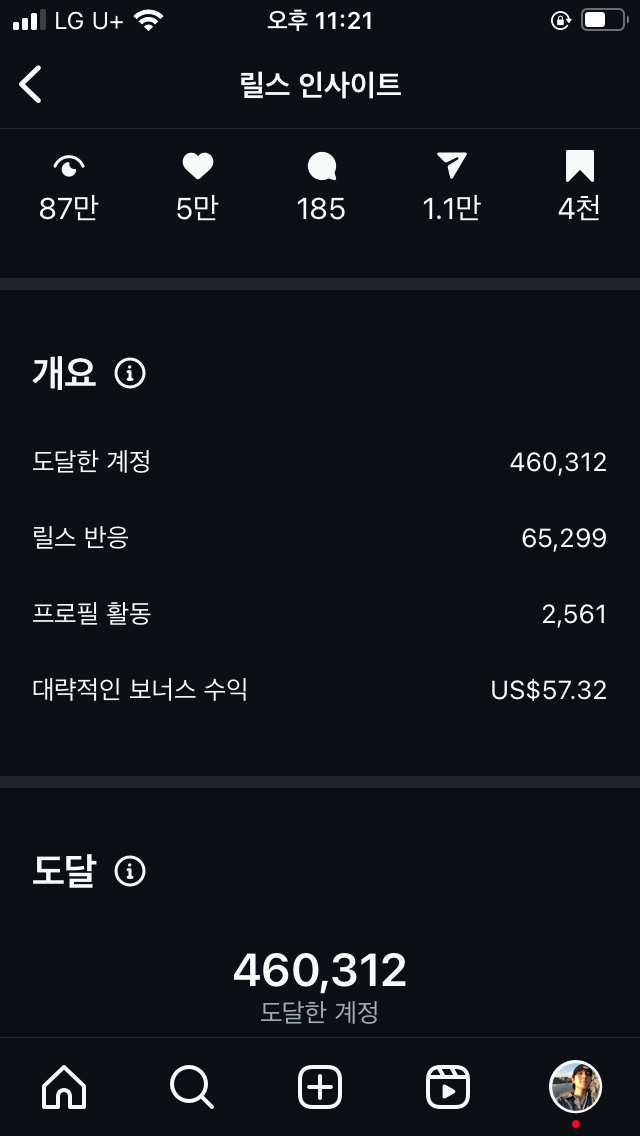
Task: Select the 프로필 활동 row
Action: [320, 614]
